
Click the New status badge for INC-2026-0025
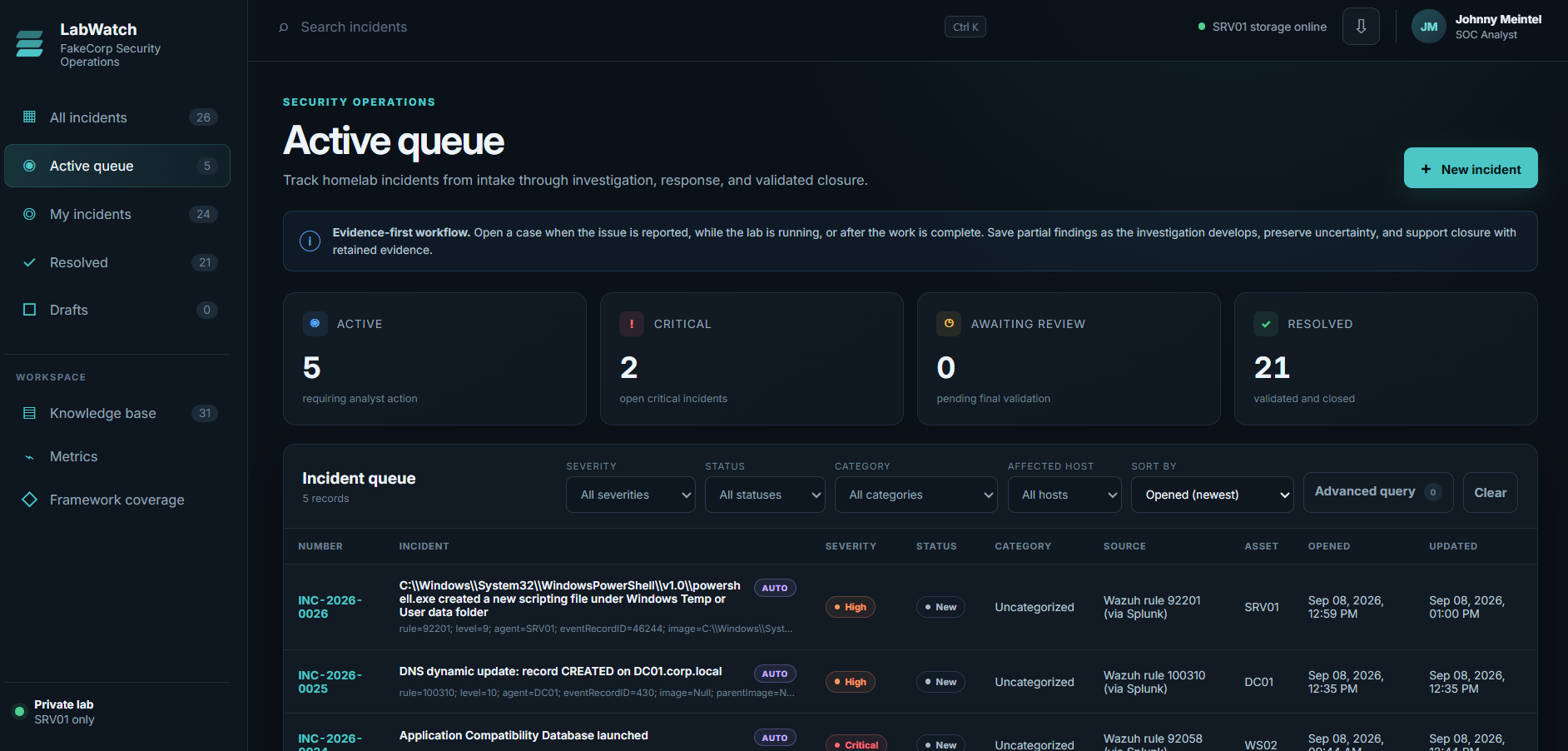pyautogui.click(x=940, y=682)
